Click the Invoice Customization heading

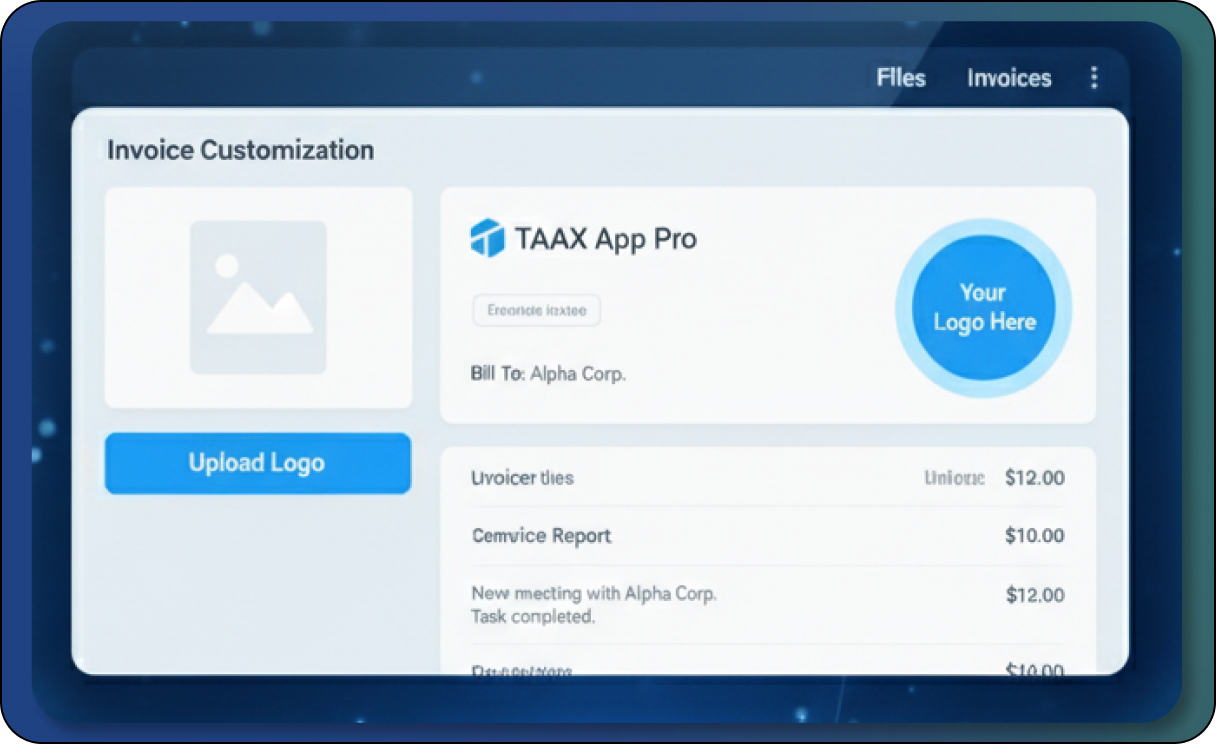240,150
